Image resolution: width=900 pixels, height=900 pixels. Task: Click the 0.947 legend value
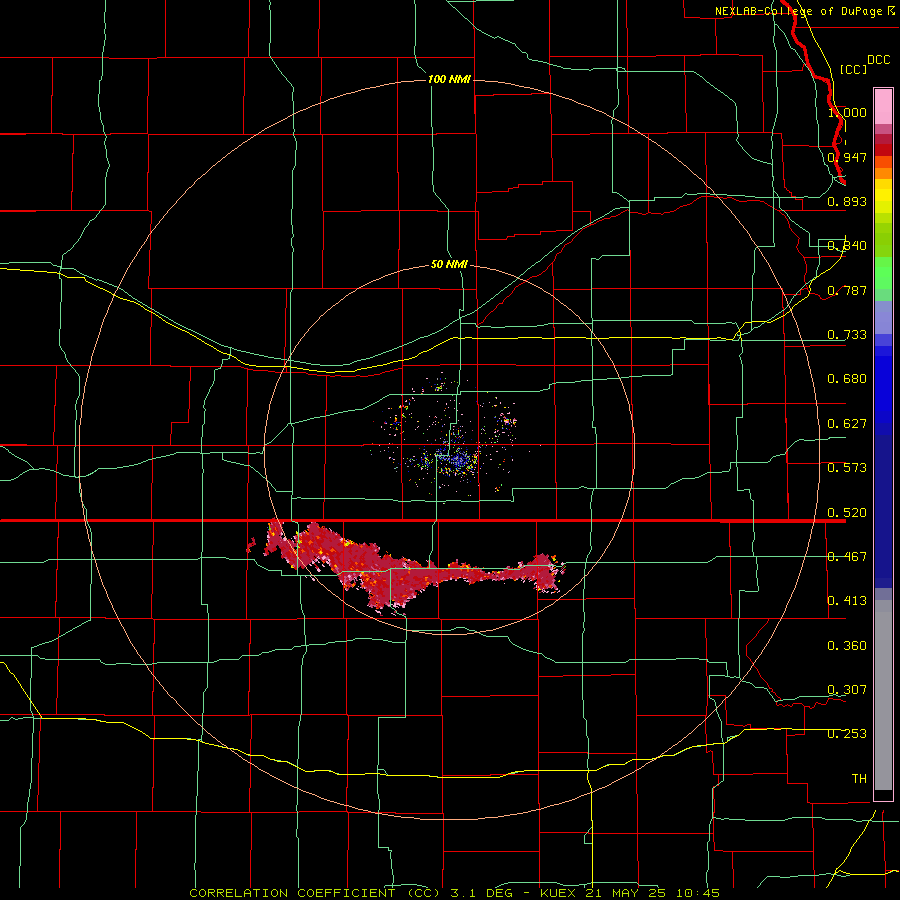847,157
